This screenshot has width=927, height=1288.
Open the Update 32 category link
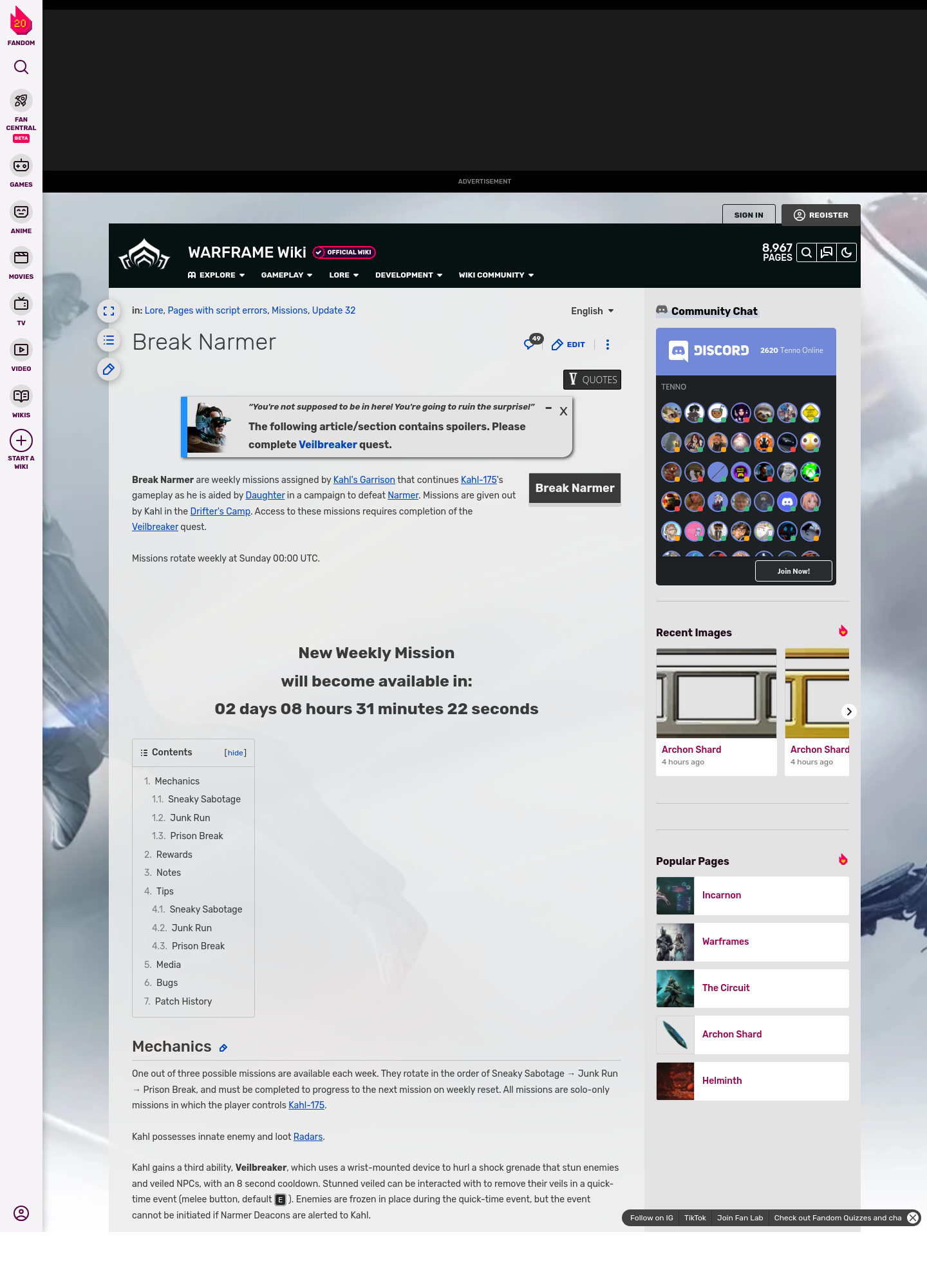[x=333, y=310]
